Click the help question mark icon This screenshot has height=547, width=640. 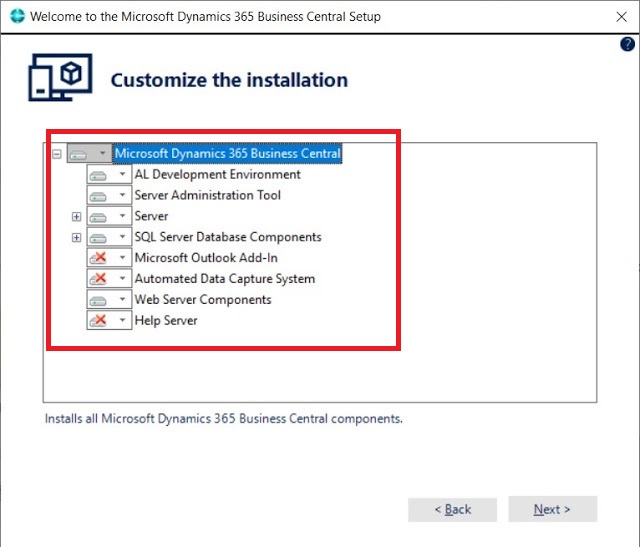(628, 44)
